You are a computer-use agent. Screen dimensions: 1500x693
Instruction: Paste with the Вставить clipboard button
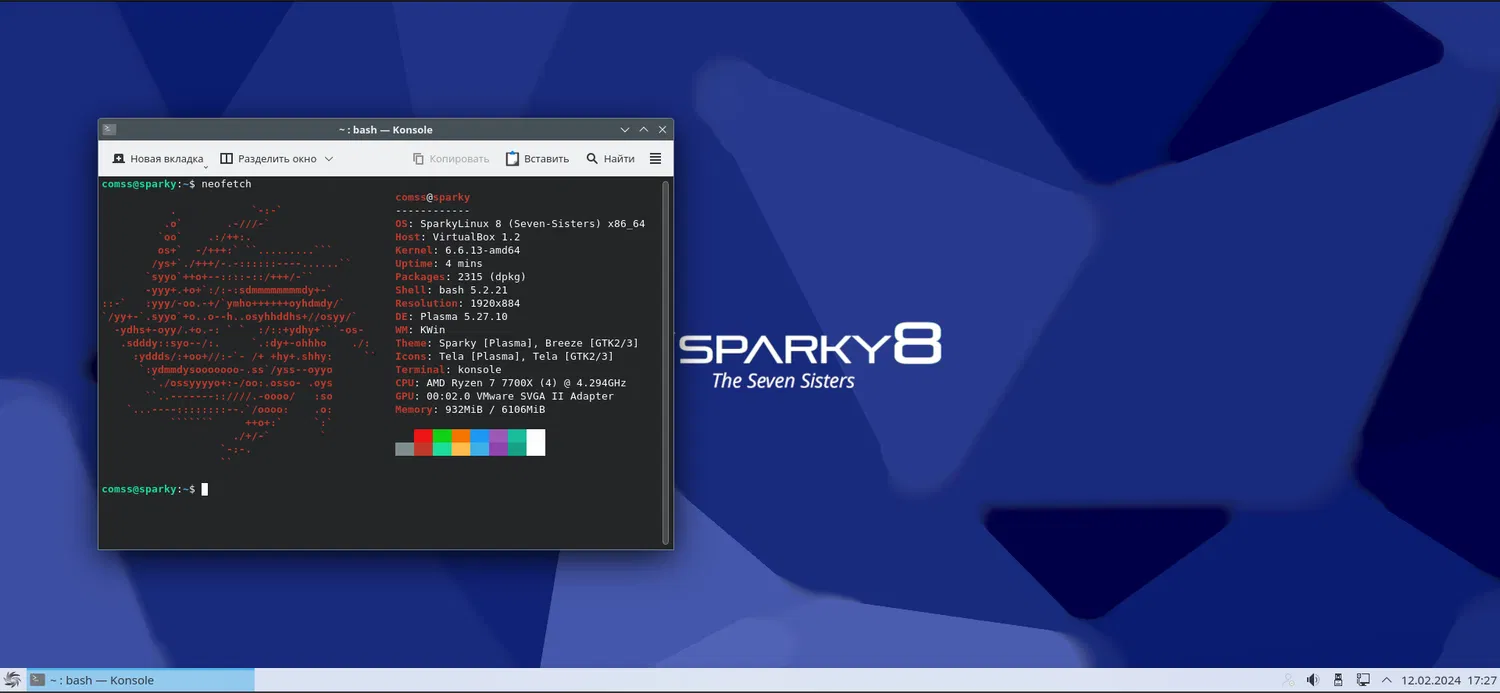coord(538,158)
